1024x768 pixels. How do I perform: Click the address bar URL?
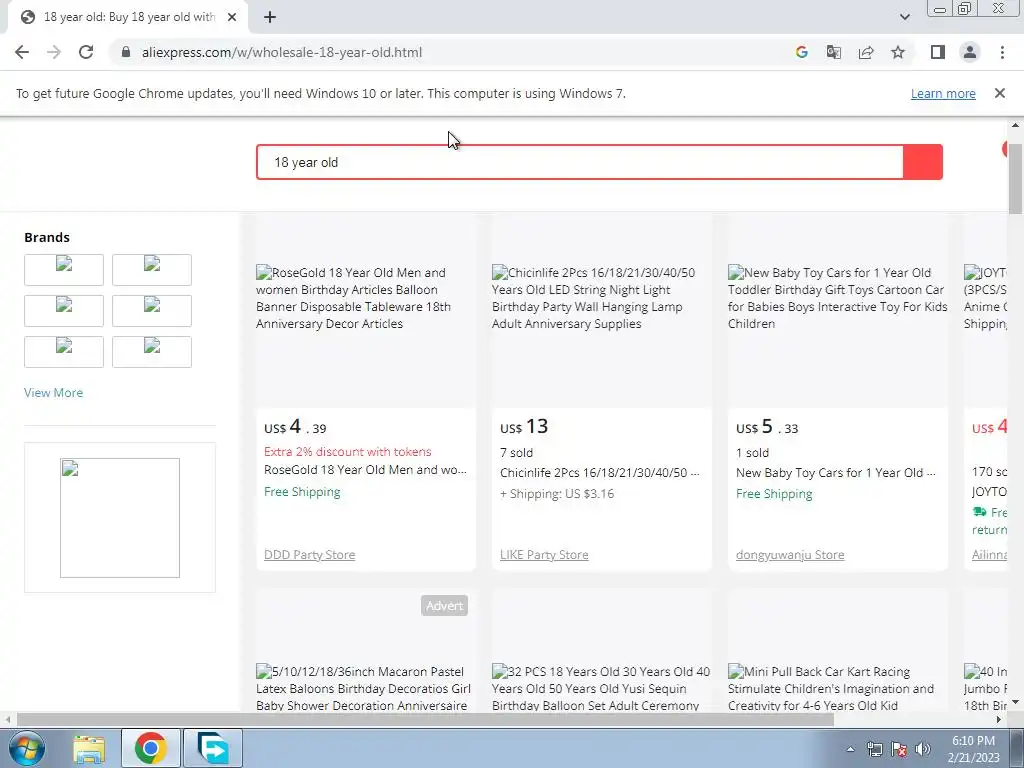tap(281, 52)
